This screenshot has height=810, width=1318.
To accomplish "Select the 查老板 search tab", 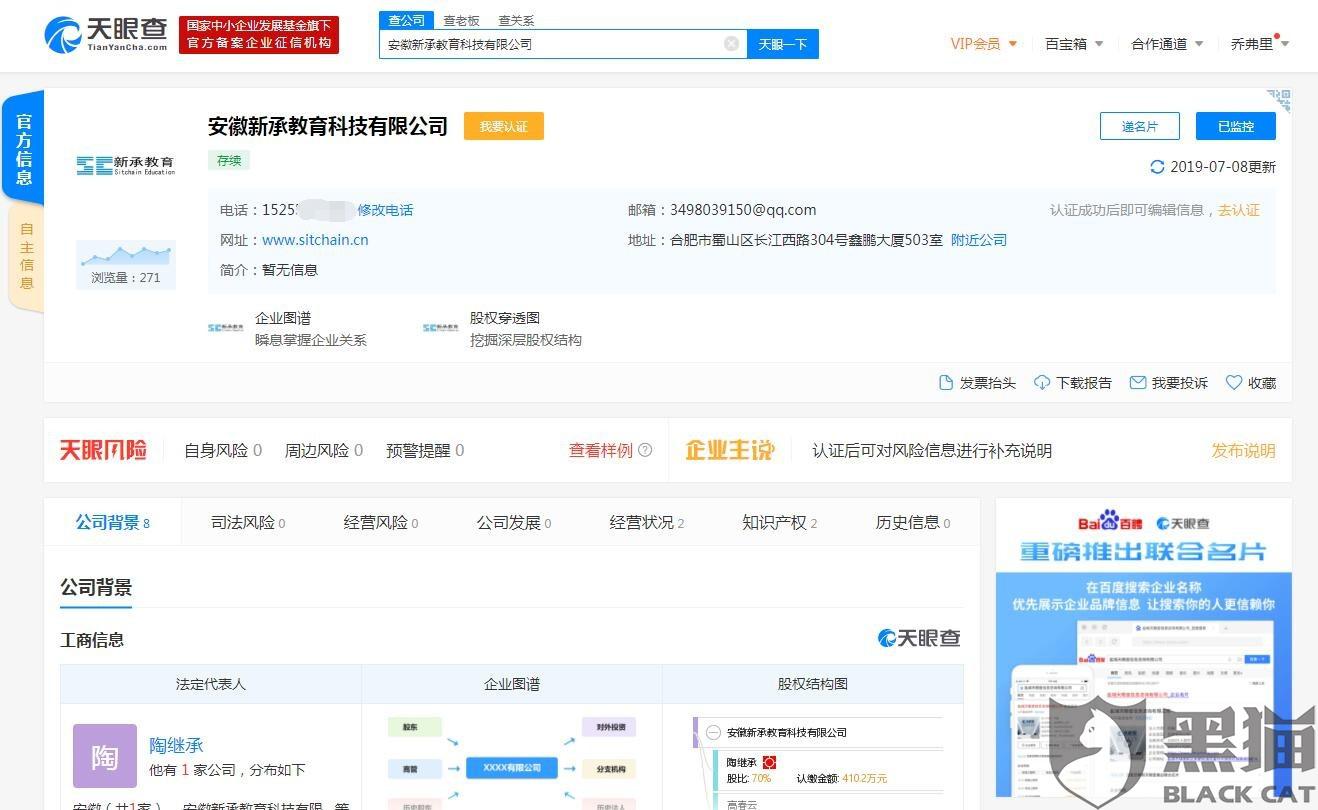I will (461, 20).
